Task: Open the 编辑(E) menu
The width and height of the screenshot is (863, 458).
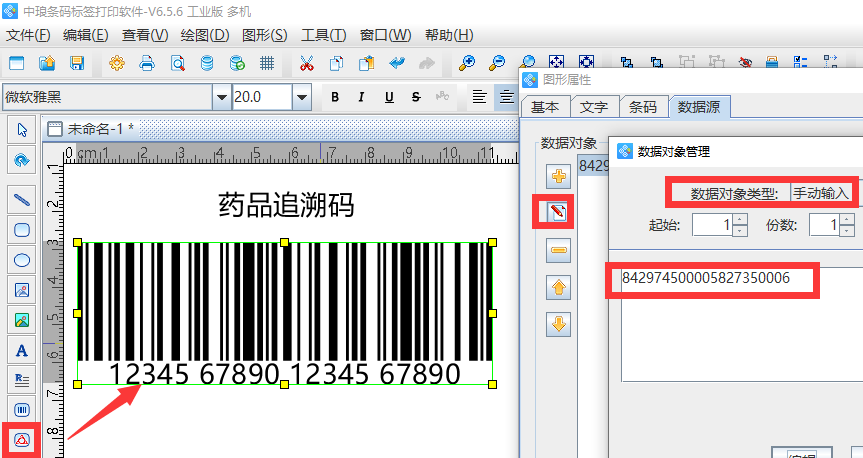Action: pyautogui.click(x=85, y=36)
